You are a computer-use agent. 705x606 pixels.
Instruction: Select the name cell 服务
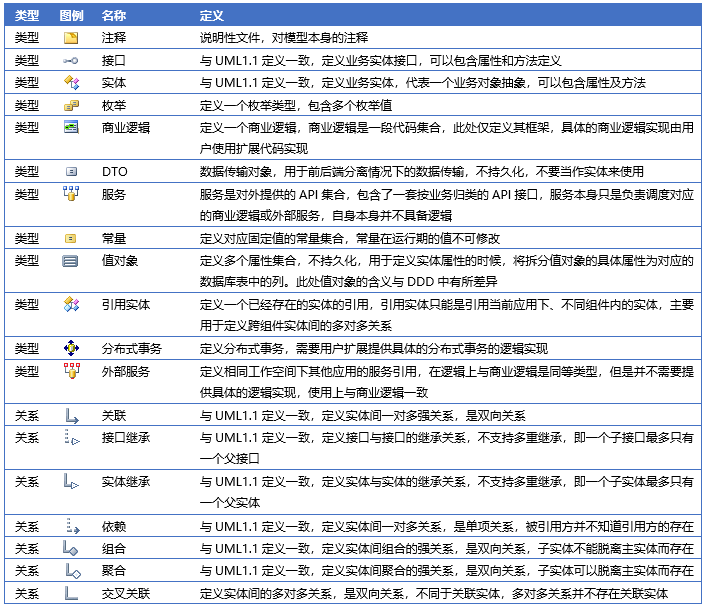(x=113, y=195)
